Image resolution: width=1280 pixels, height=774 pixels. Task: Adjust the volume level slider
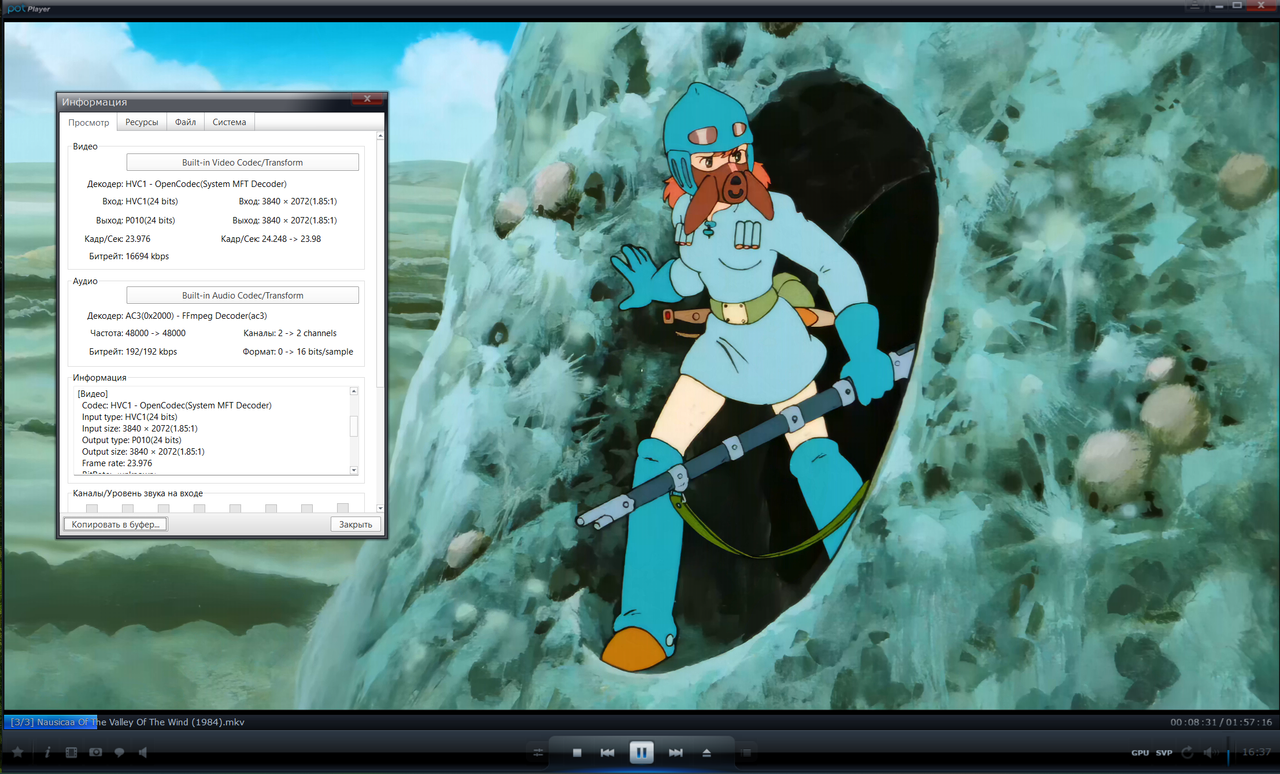pyautogui.click(x=1228, y=752)
